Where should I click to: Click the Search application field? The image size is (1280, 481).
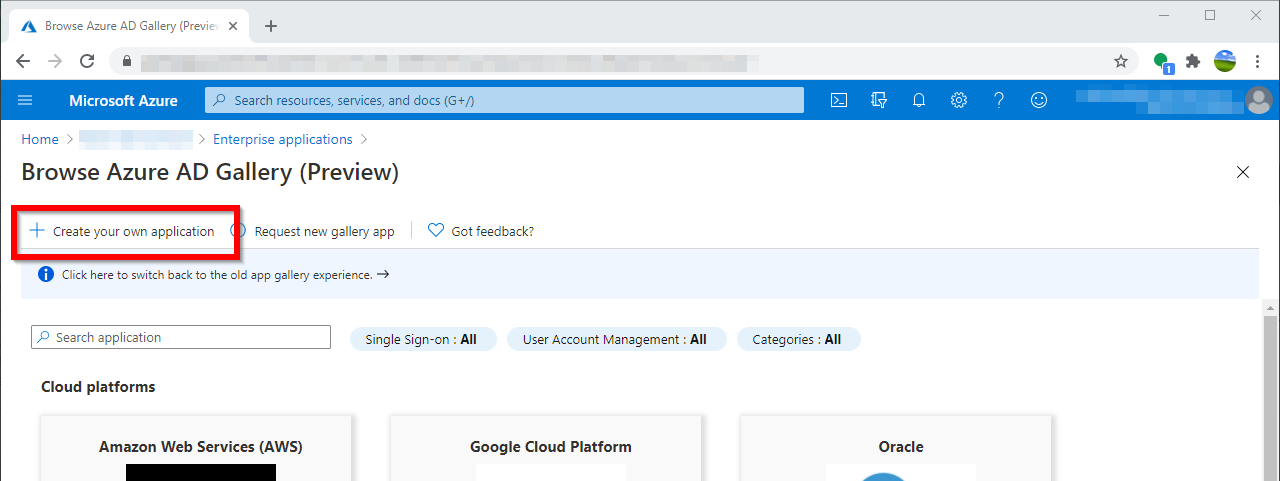(181, 337)
